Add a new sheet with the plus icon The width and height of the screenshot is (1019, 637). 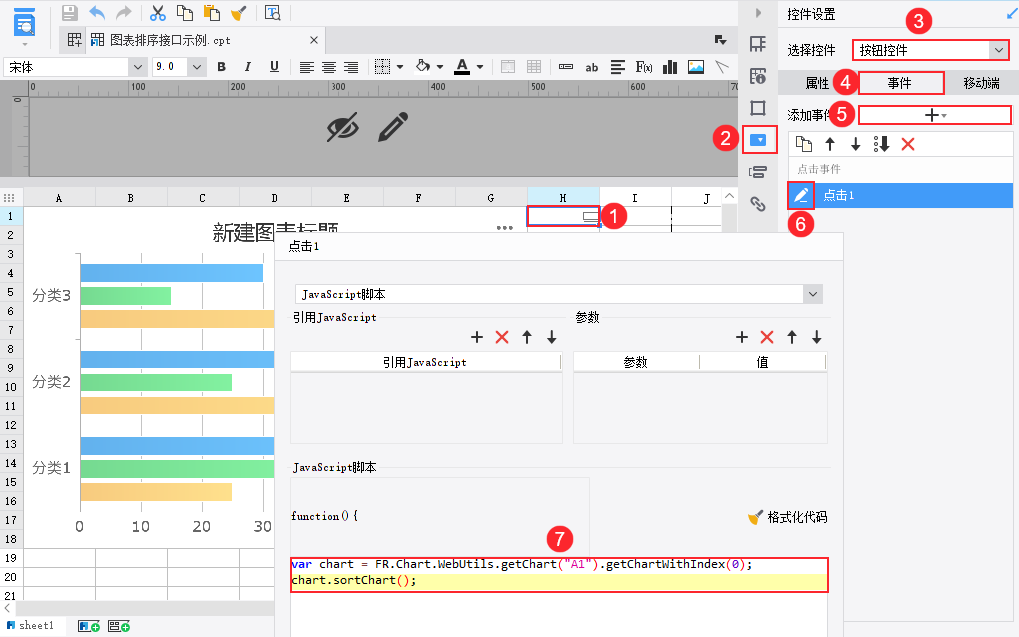(x=89, y=626)
